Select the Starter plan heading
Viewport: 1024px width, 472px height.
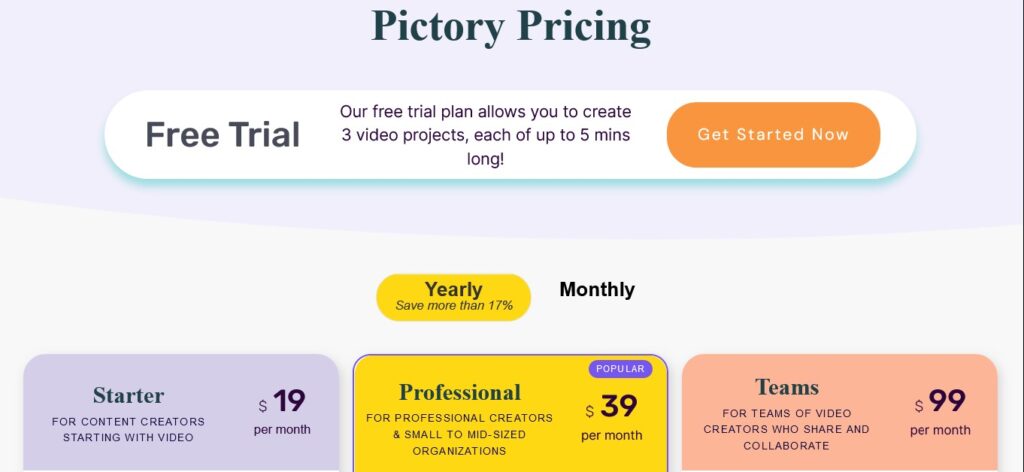coord(128,395)
